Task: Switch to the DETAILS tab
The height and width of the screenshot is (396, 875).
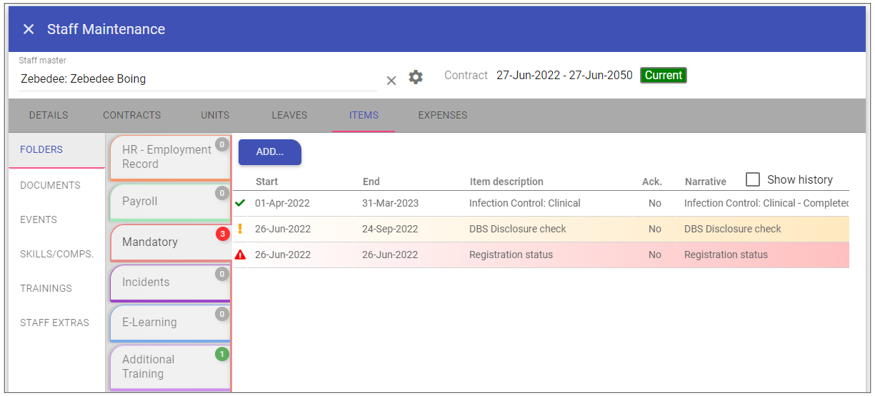Action: 49,115
